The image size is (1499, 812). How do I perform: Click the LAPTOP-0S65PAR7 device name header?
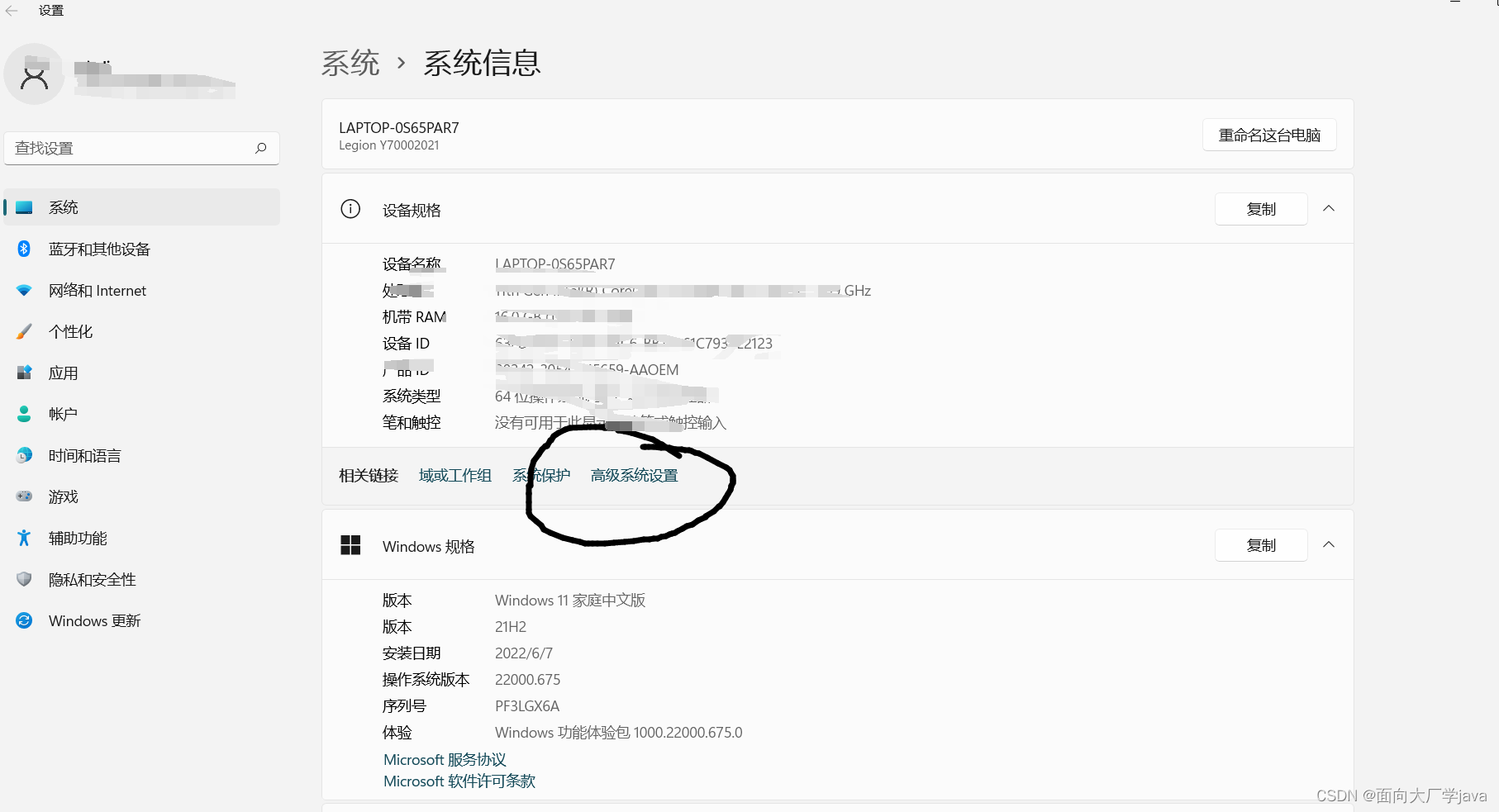point(399,127)
